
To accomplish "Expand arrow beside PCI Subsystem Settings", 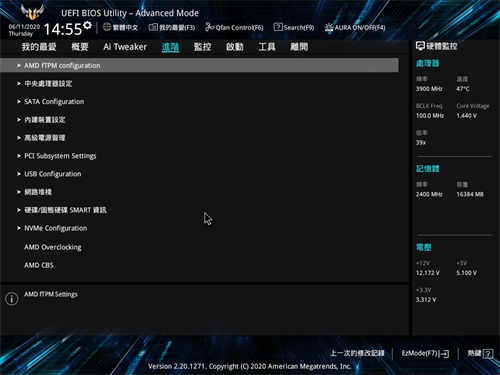I will tap(19, 156).
